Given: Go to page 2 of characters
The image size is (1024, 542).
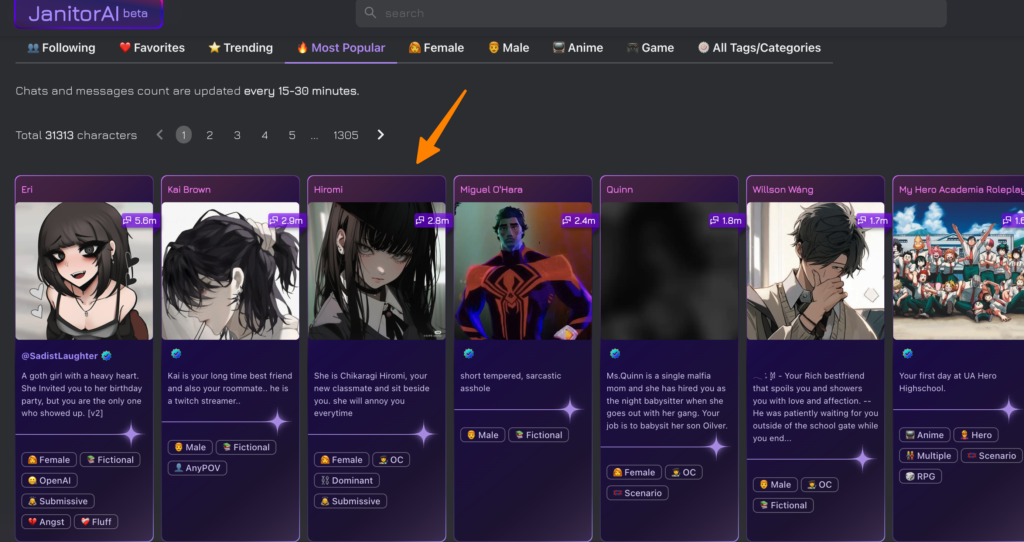Looking at the screenshot, I should [209, 135].
